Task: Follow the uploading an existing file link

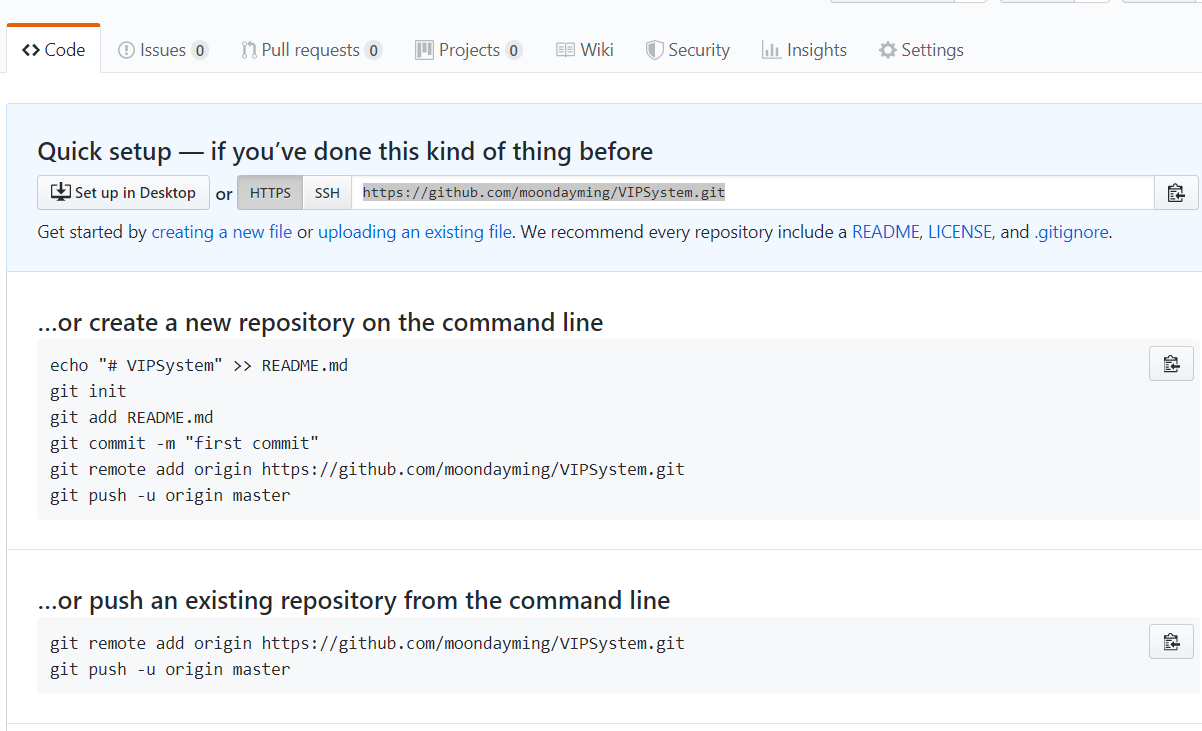Action: coord(415,232)
